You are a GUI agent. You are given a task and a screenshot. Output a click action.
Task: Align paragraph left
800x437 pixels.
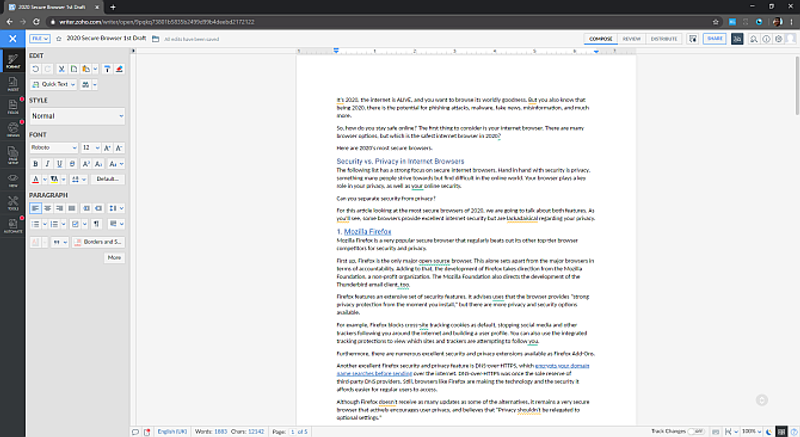click(x=35, y=208)
